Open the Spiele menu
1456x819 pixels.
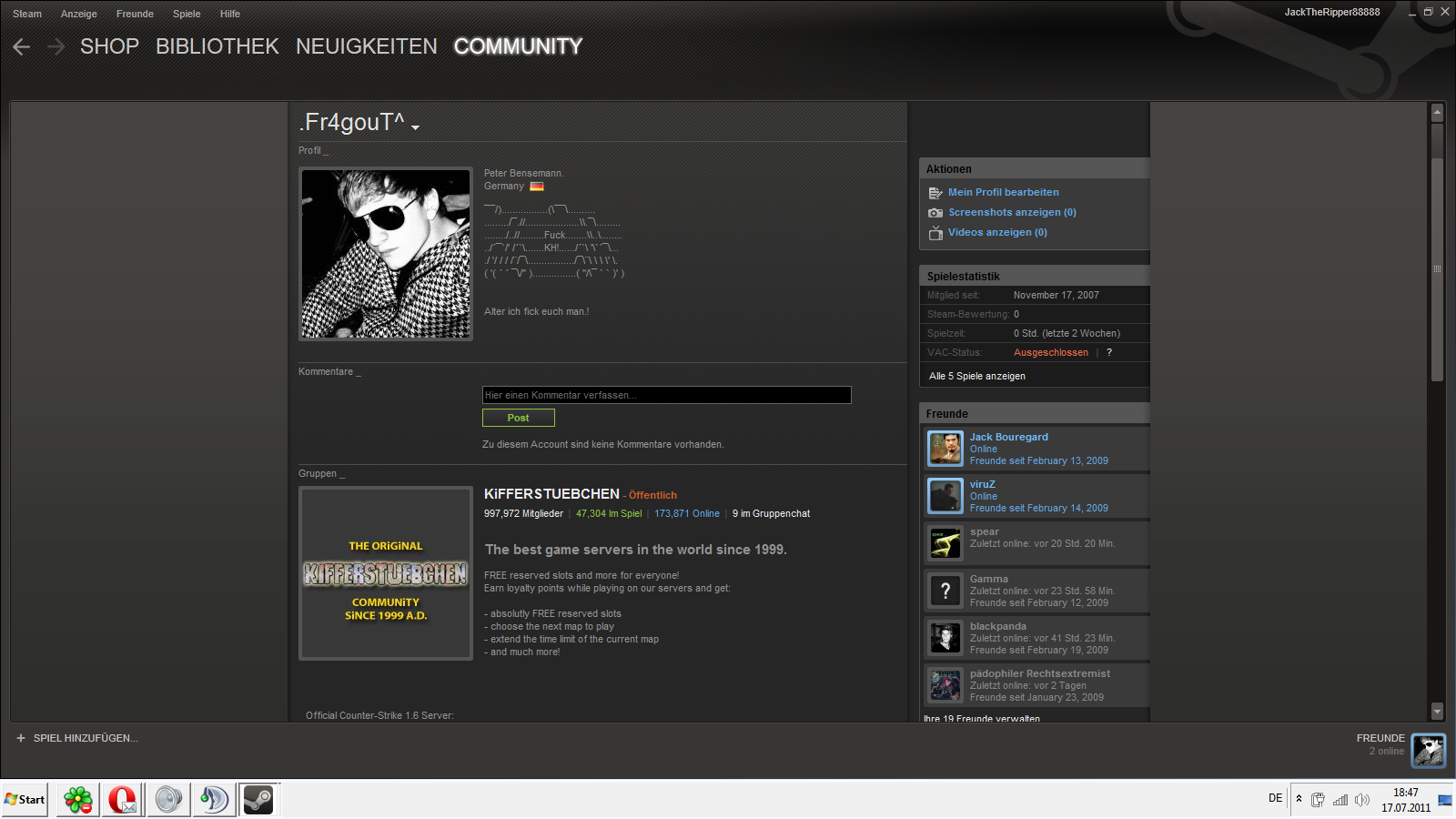pyautogui.click(x=187, y=14)
